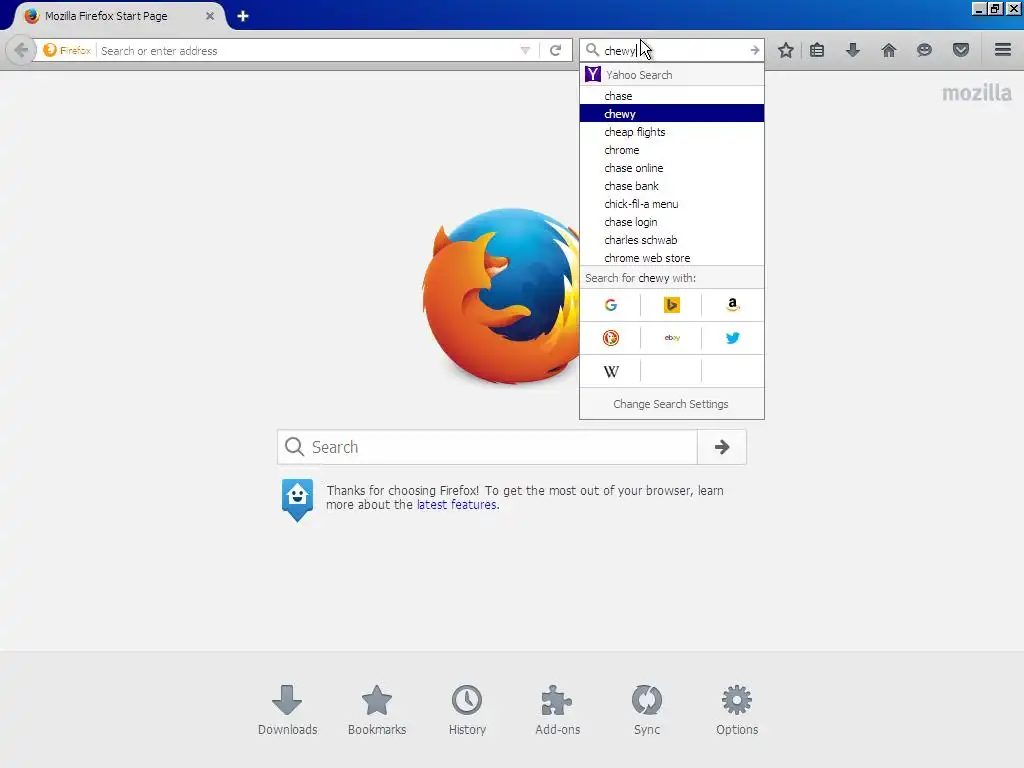Open the Downloads shortcut at the bottom
The height and width of the screenshot is (768, 1024).
pyautogui.click(x=287, y=710)
